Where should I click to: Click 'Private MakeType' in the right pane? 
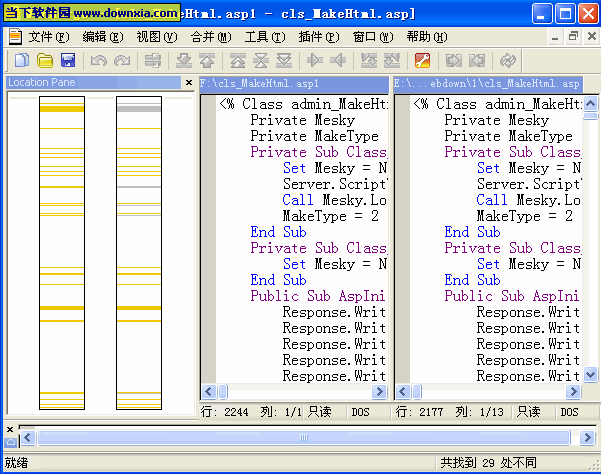click(509, 136)
